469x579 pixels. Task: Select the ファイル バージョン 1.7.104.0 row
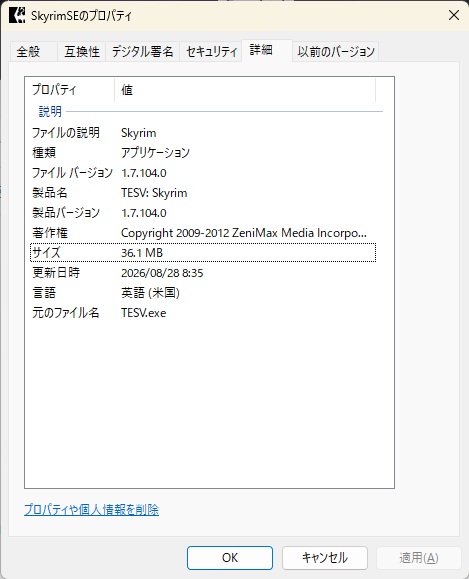coord(203,172)
